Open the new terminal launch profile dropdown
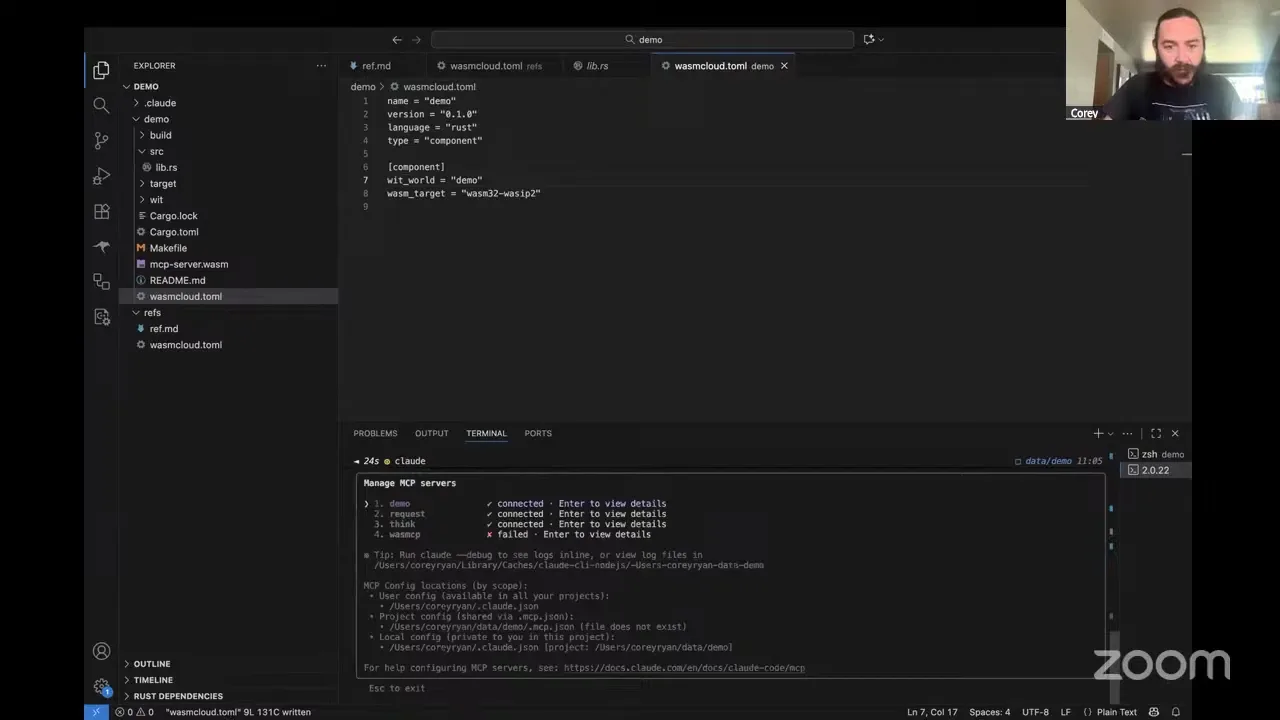Viewport: 1280px width, 720px height. click(1110, 434)
